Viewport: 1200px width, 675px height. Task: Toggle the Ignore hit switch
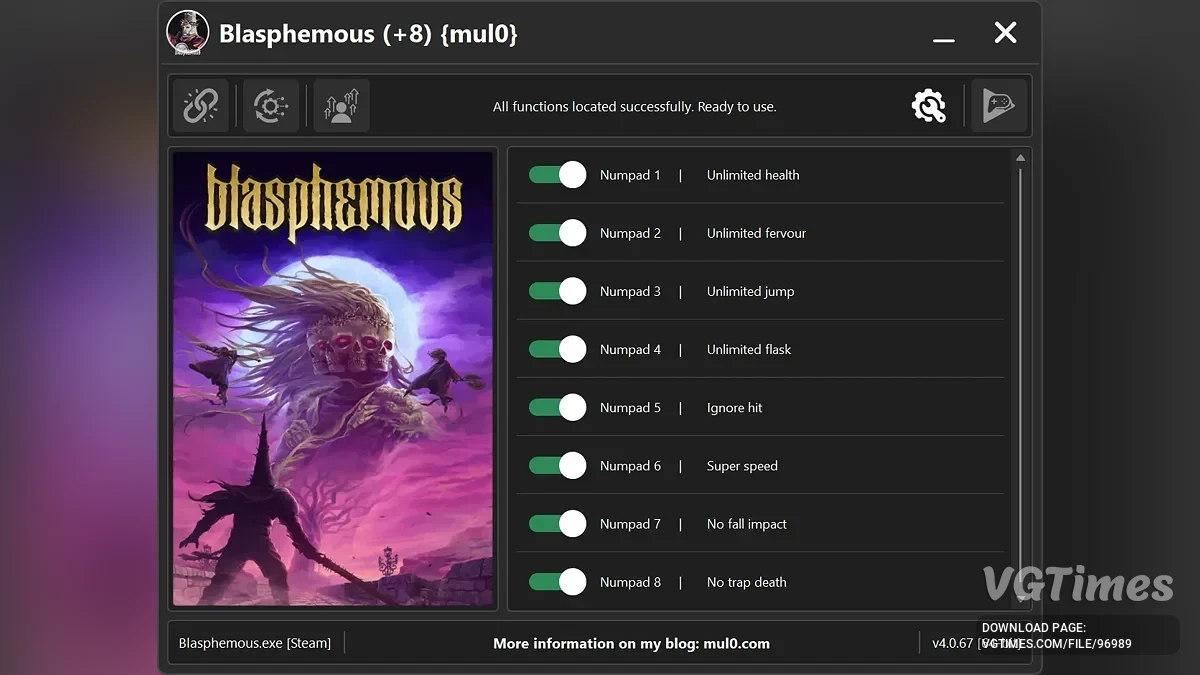tap(558, 407)
